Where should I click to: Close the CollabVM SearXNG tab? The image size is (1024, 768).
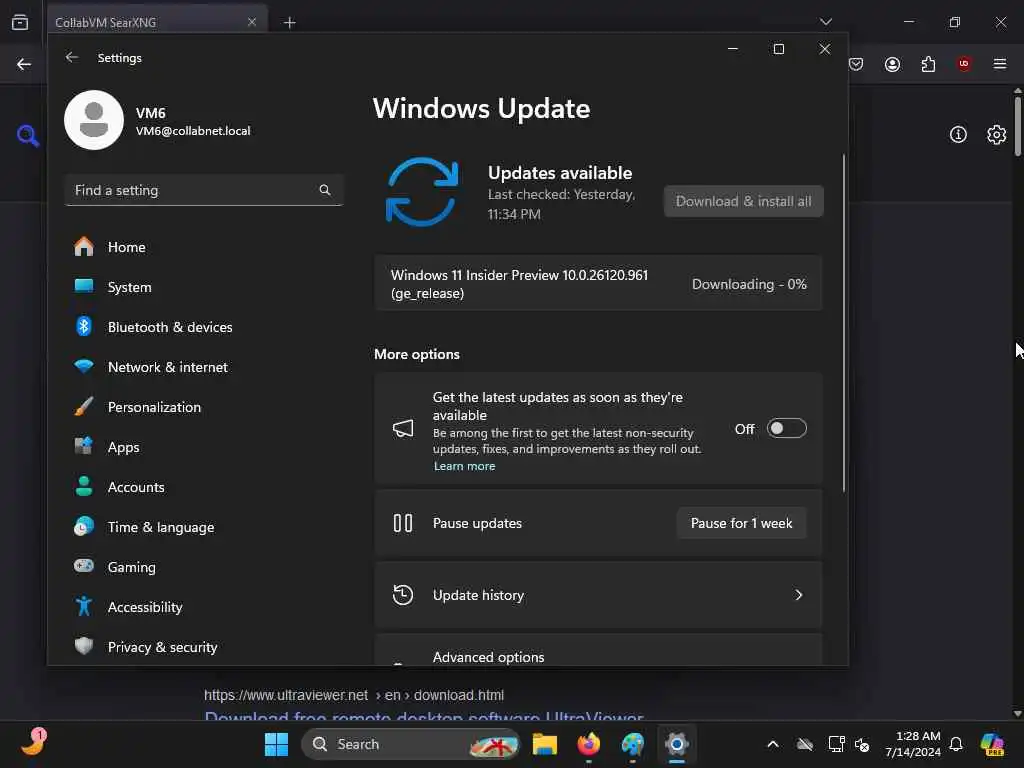pos(252,22)
